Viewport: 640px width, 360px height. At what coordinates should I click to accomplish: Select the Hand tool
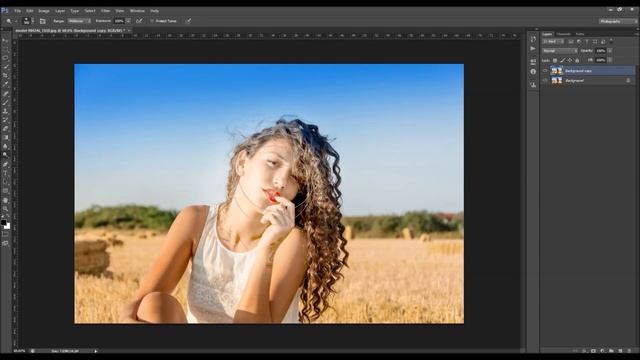[5, 200]
